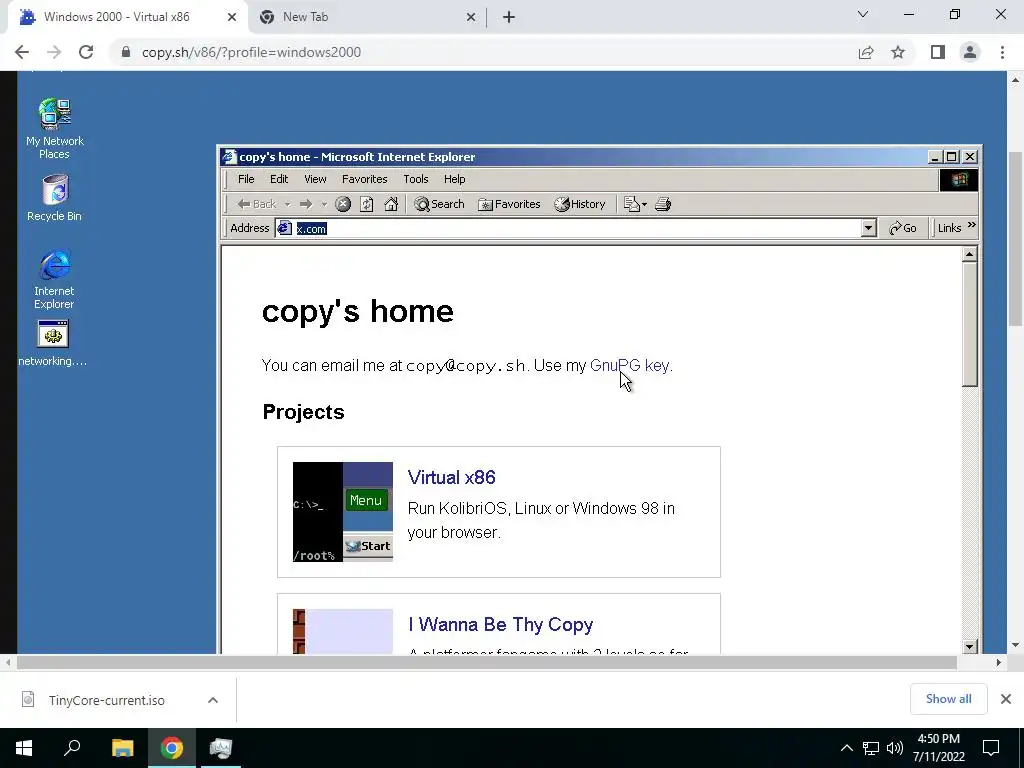Show hidden system tray icons
The height and width of the screenshot is (768, 1024).
pos(846,748)
